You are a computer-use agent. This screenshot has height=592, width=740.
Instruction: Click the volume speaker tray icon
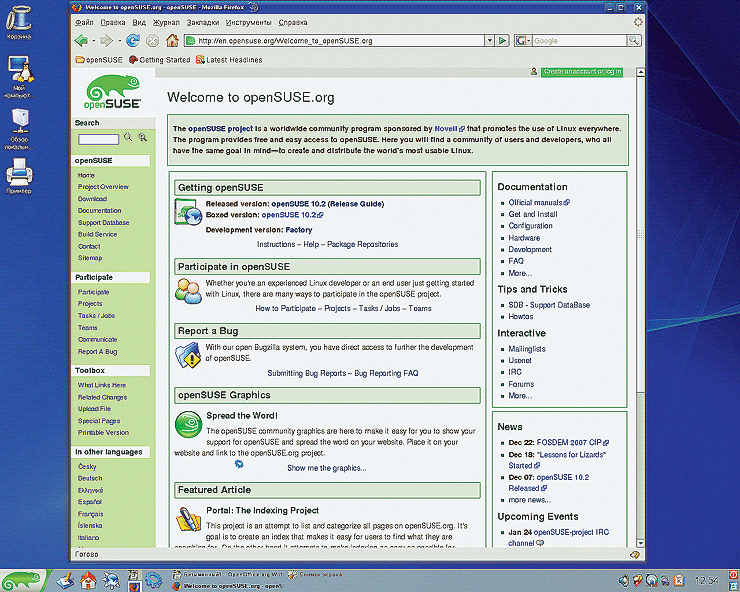(x=623, y=580)
